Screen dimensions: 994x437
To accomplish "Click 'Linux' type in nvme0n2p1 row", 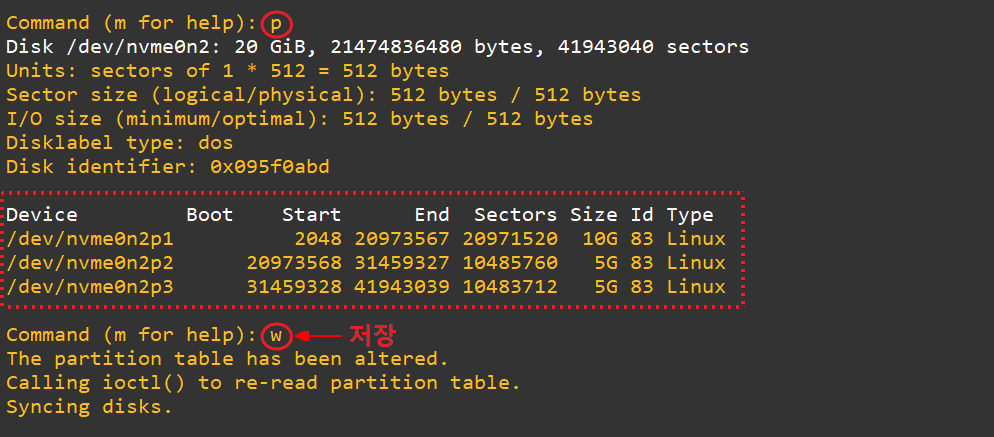I will pyautogui.click(x=696, y=239).
